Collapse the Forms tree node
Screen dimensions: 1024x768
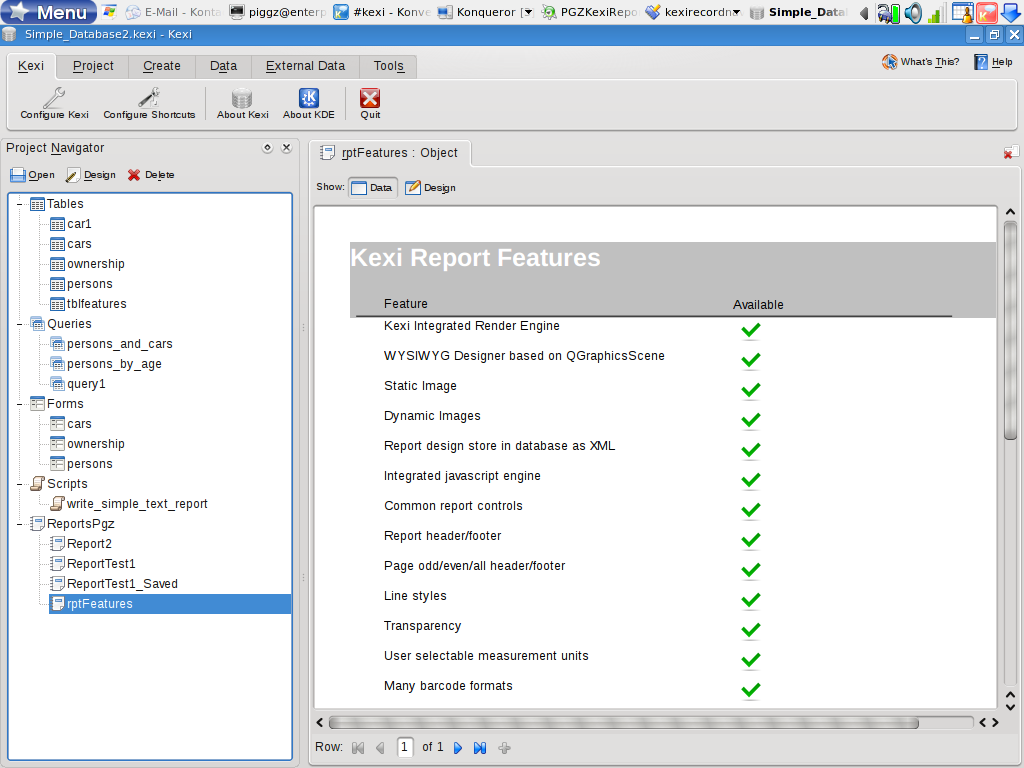[x=20, y=404]
